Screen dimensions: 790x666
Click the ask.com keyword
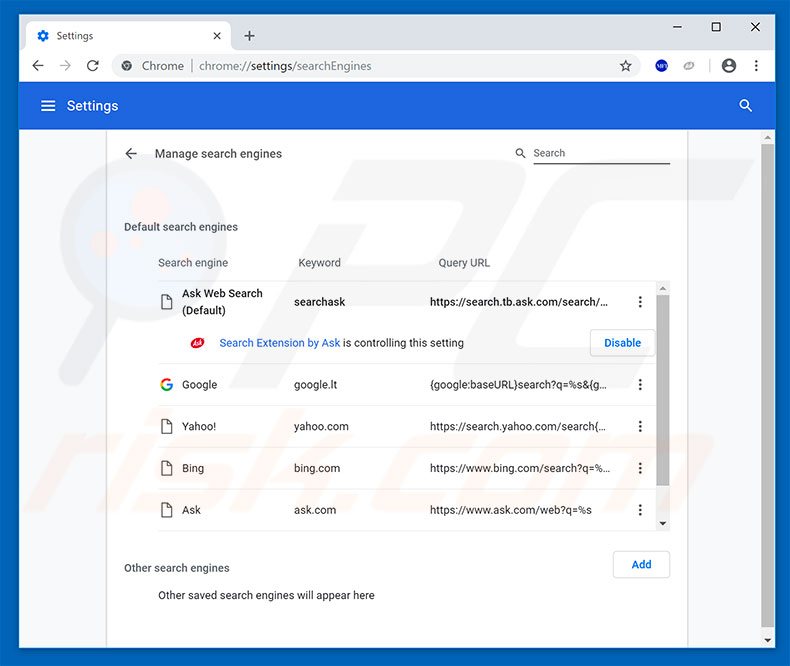click(315, 510)
